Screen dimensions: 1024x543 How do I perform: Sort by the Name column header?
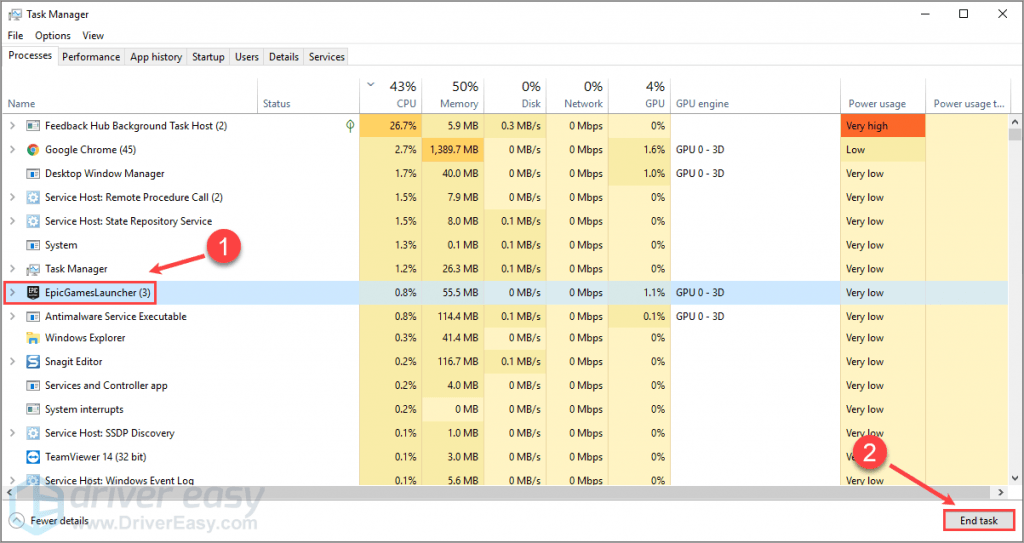pyautogui.click(x=131, y=95)
